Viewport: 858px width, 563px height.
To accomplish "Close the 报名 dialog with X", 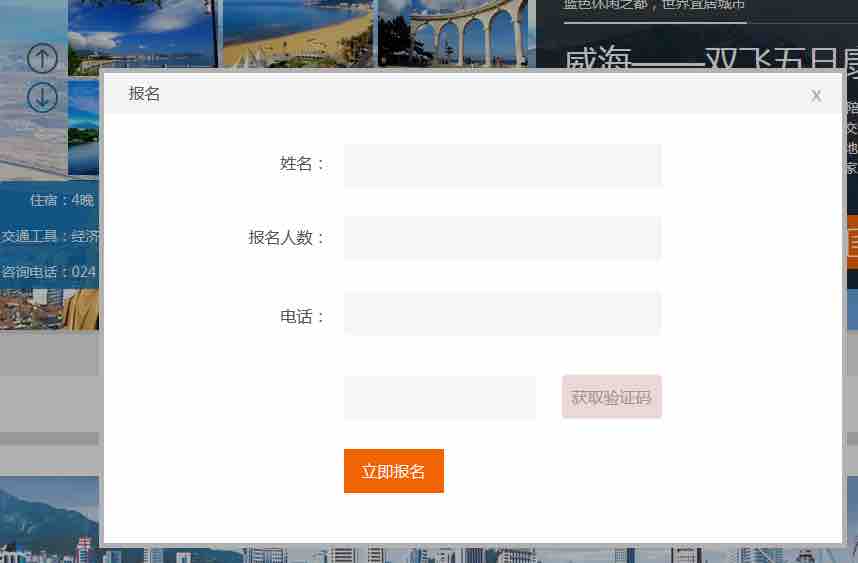I will click(x=816, y=95).
